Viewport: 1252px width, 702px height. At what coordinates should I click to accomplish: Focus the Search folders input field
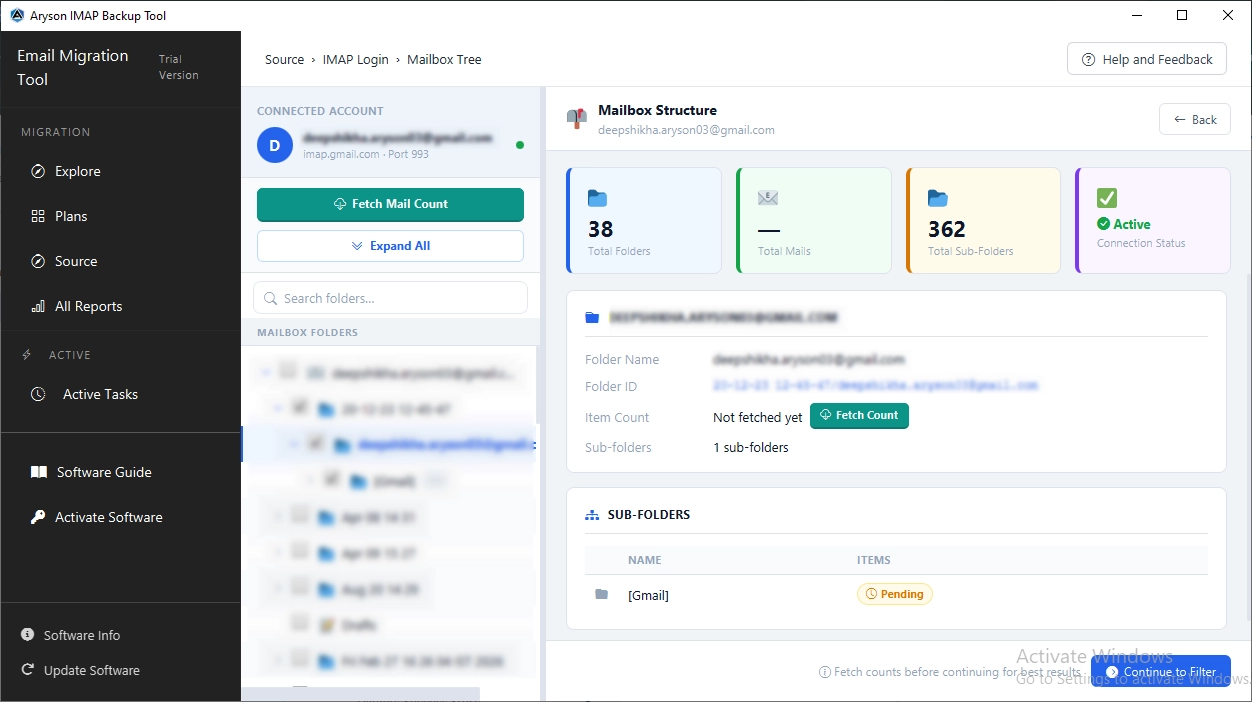point(390,298)
